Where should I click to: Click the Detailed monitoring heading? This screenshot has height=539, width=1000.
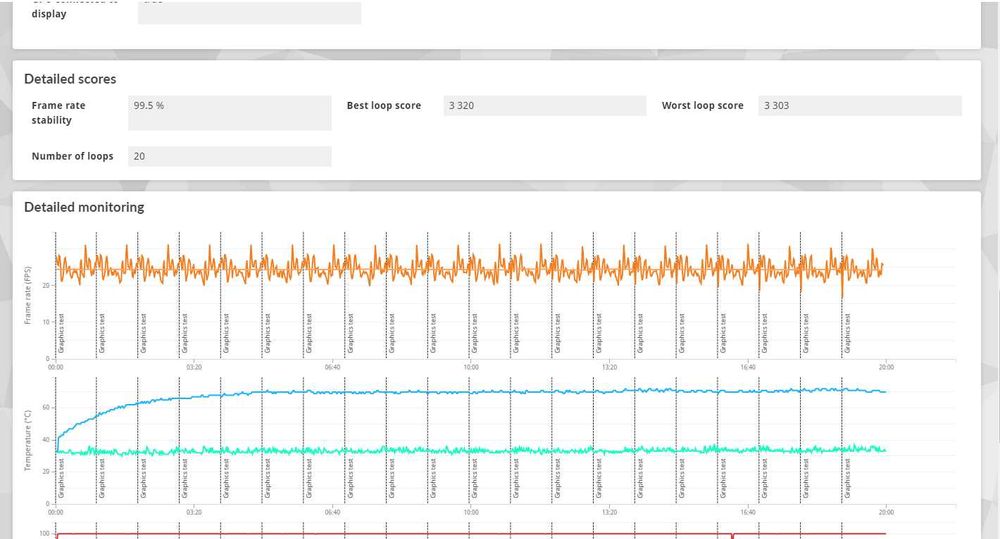84,207
